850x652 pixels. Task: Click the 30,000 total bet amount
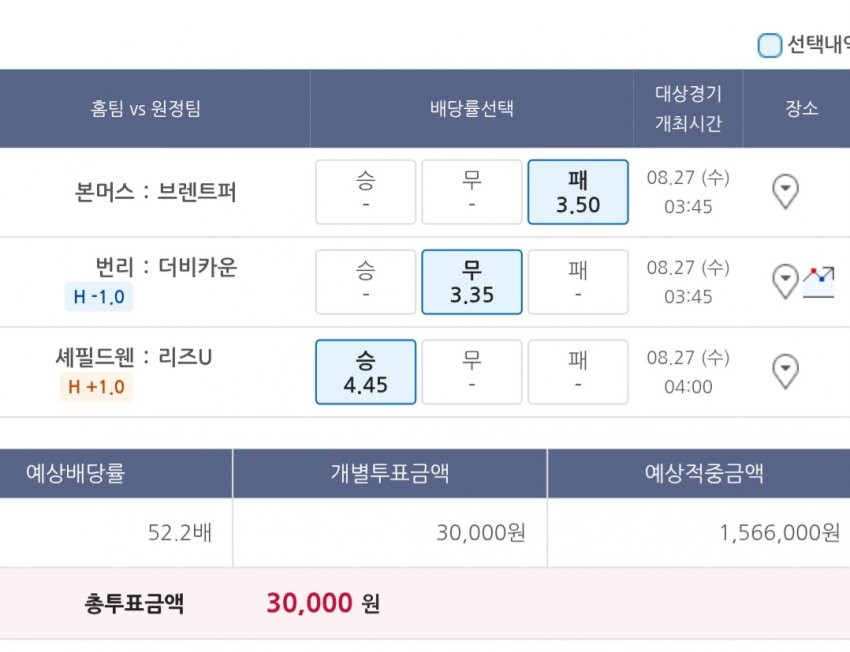309,603
